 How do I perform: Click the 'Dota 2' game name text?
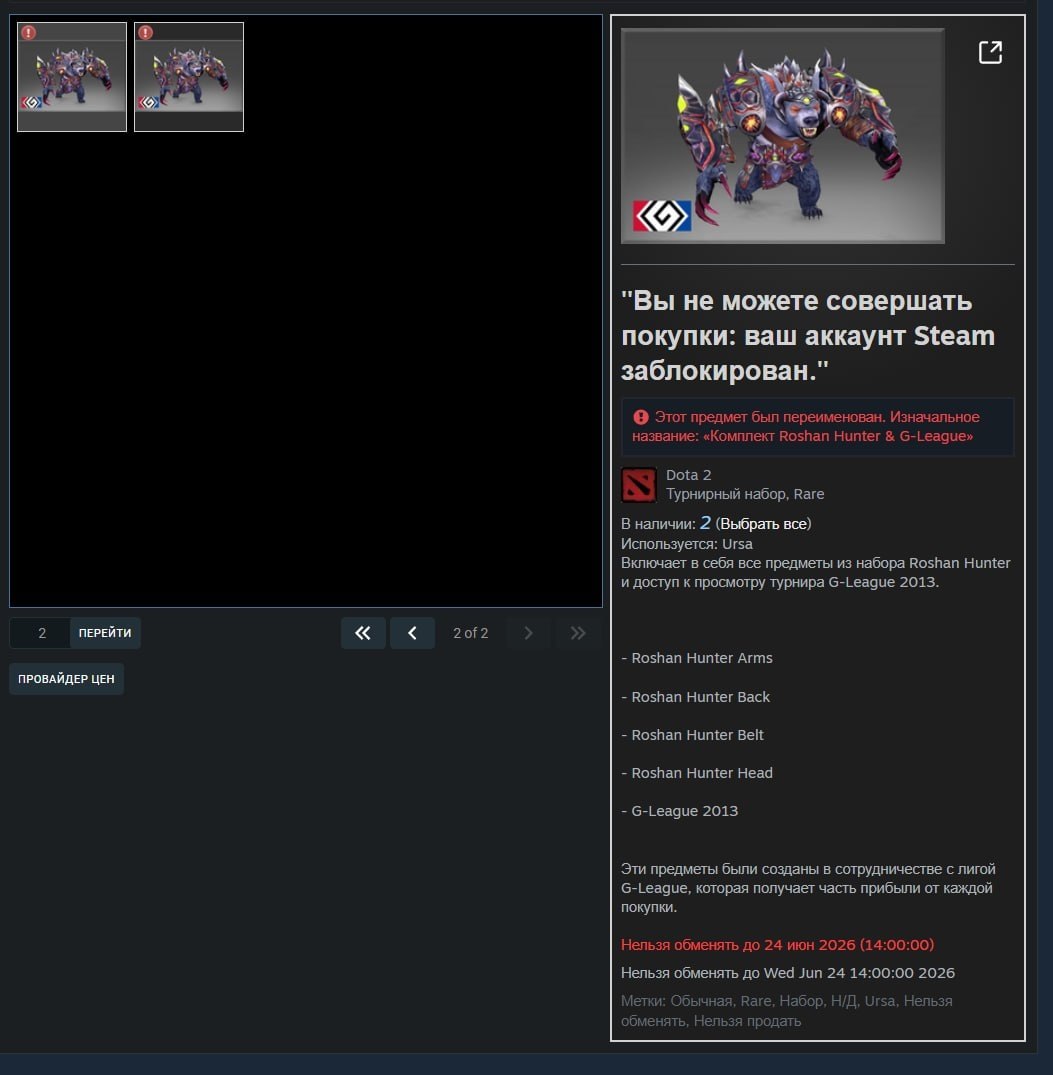point(688,475)
